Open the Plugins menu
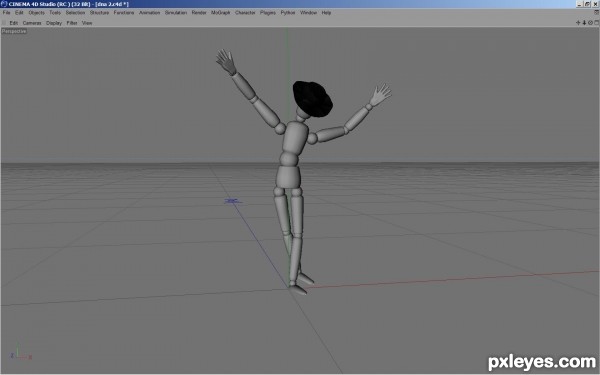This screenshot has width=600, height=375. [x=268, y=13]
